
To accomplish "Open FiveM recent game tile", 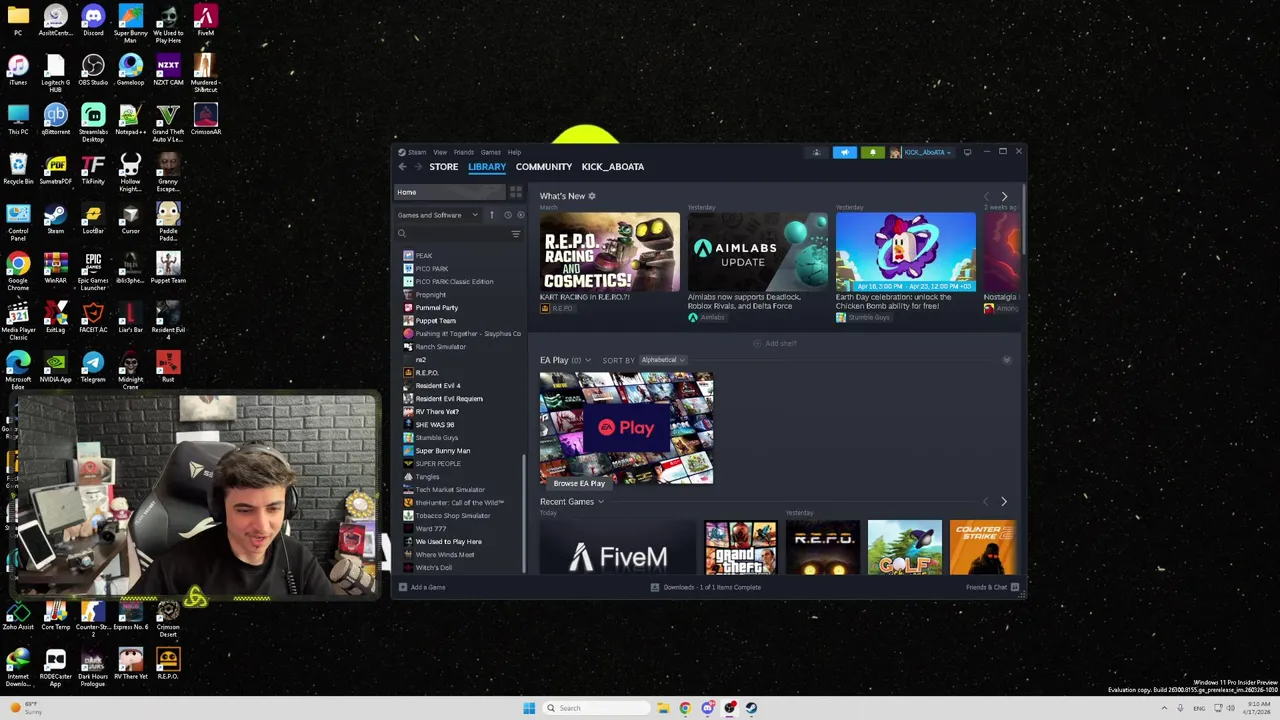I will [x=617, y=548].
